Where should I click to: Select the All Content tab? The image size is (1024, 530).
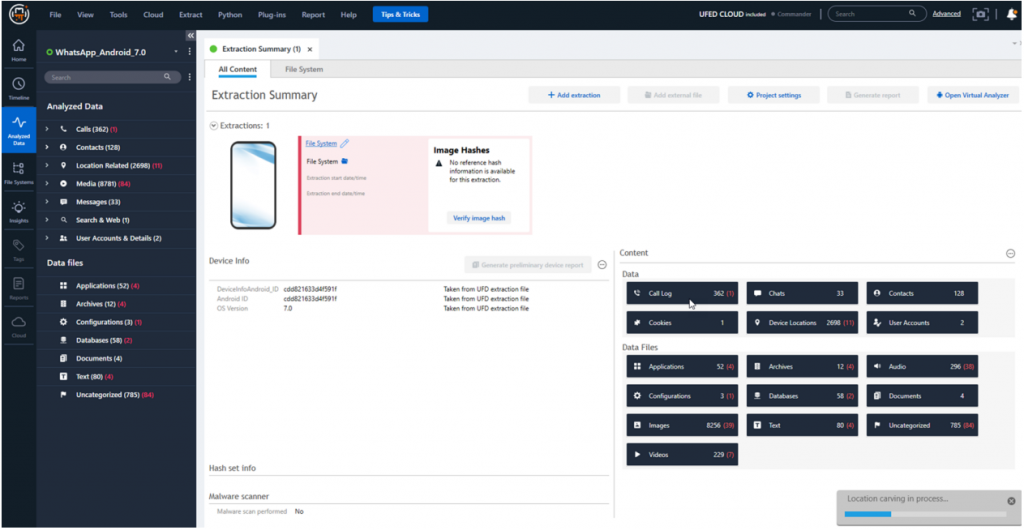(x=238, y=69)
